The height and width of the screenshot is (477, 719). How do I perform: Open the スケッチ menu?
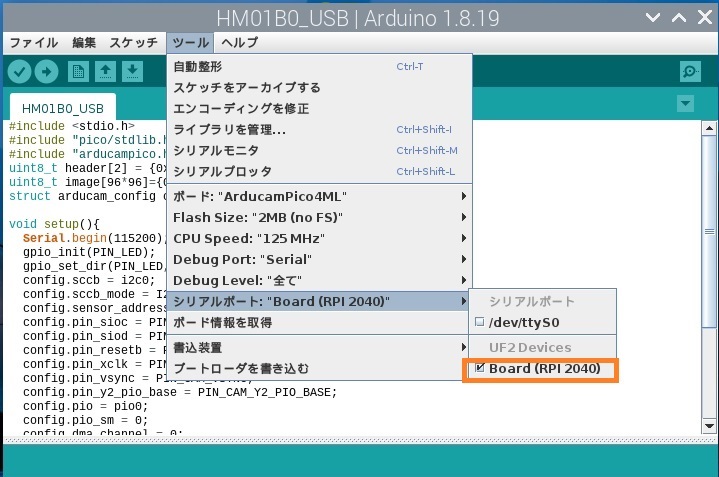[x=133, y=43]
